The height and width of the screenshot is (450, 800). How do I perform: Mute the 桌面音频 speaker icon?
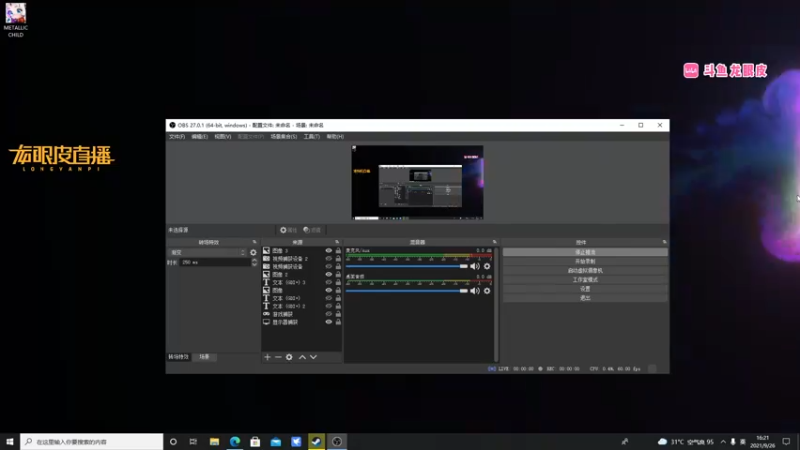[475, 291]
